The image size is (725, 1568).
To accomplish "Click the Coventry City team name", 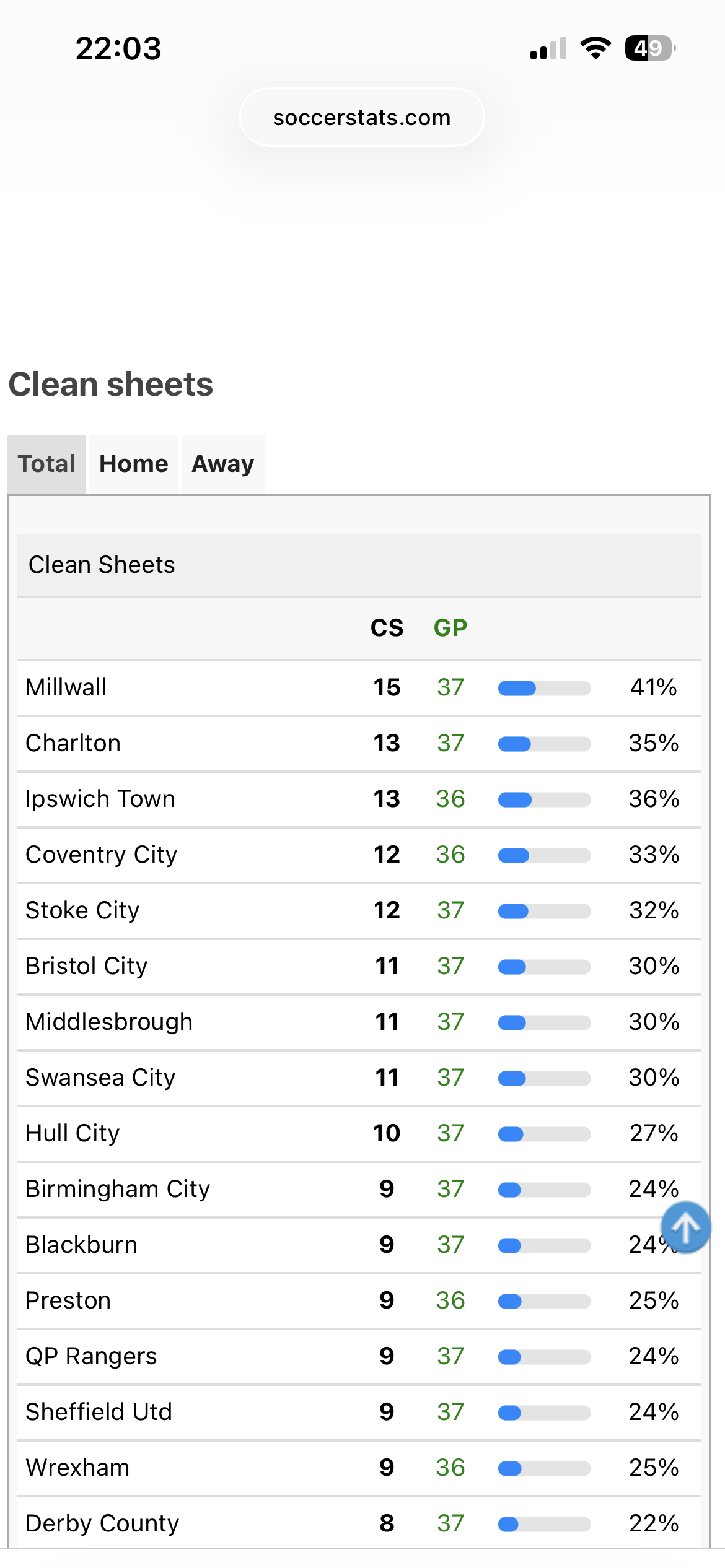I will coord(102,855).
